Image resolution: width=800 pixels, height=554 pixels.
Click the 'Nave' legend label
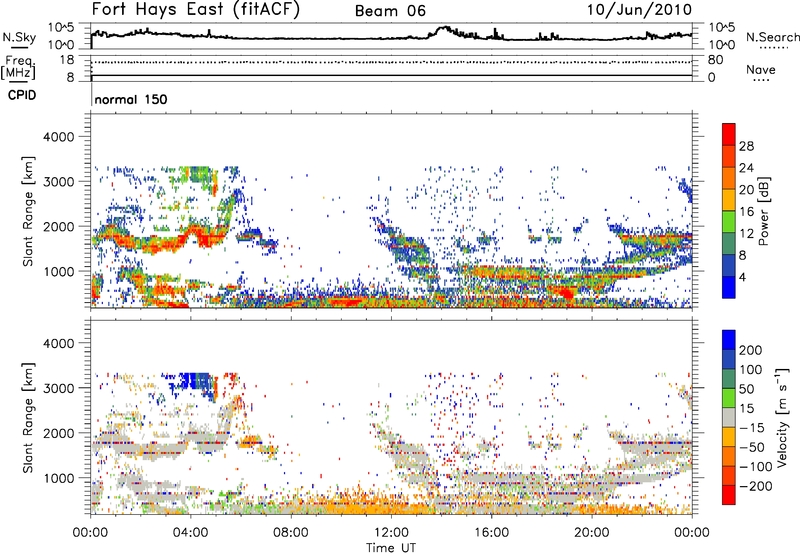(x=761, y=69)
